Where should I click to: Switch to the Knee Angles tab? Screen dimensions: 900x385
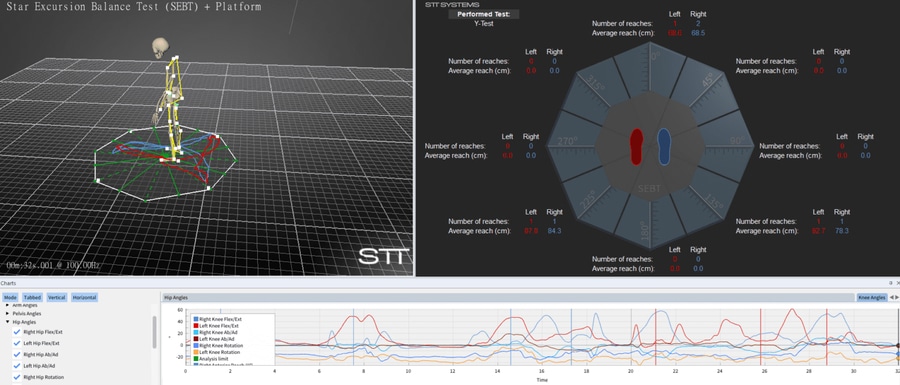tap(871, 297)
